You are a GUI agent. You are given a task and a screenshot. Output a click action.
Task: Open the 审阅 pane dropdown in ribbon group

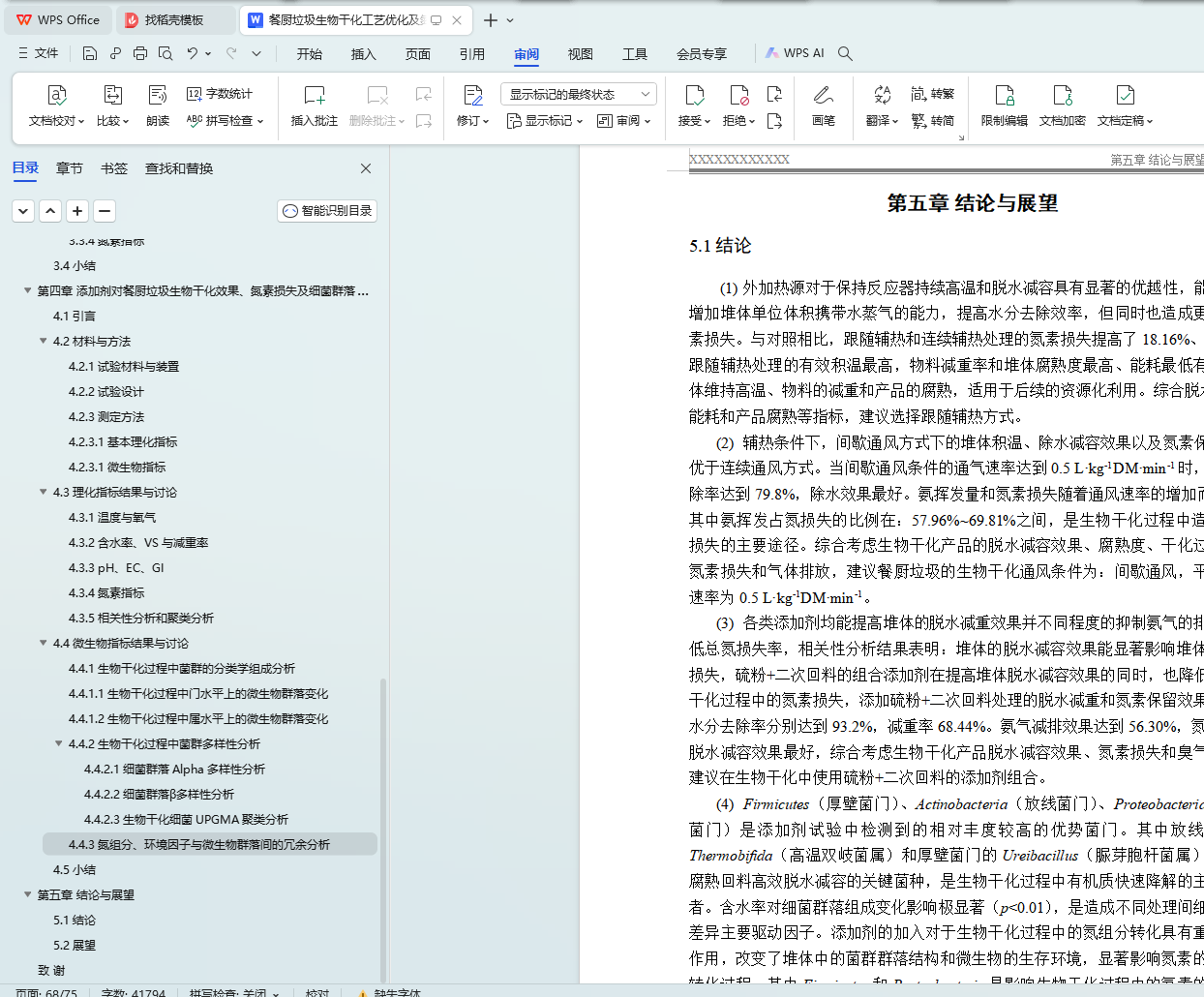pyautogui.click(x=624, y=121)
